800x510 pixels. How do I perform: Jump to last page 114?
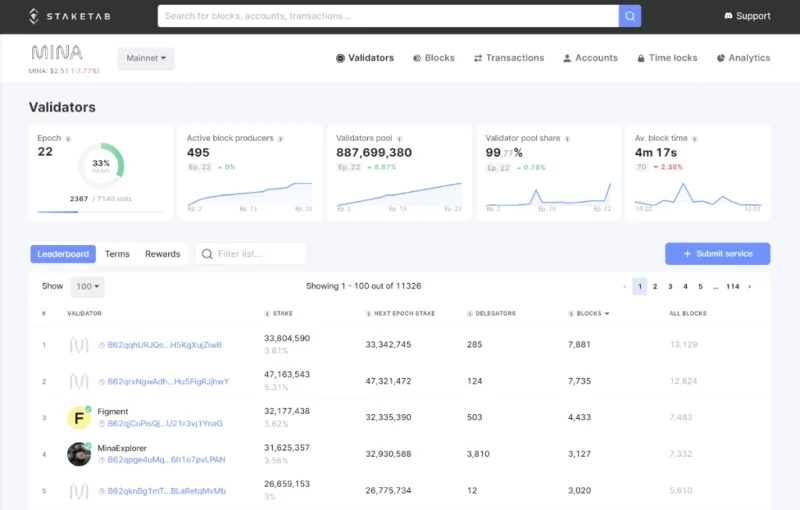tap(733, 287)
